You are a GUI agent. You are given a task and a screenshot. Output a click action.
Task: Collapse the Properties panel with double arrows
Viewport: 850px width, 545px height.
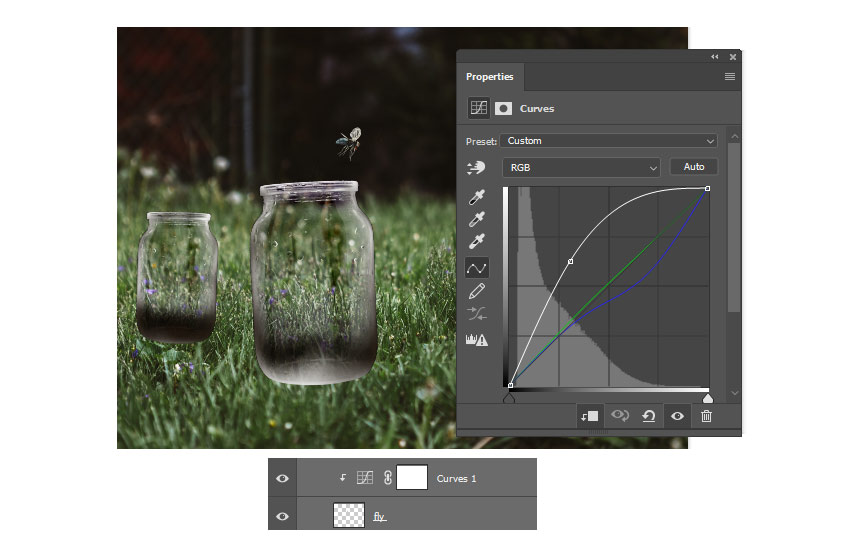click(715, 57)
